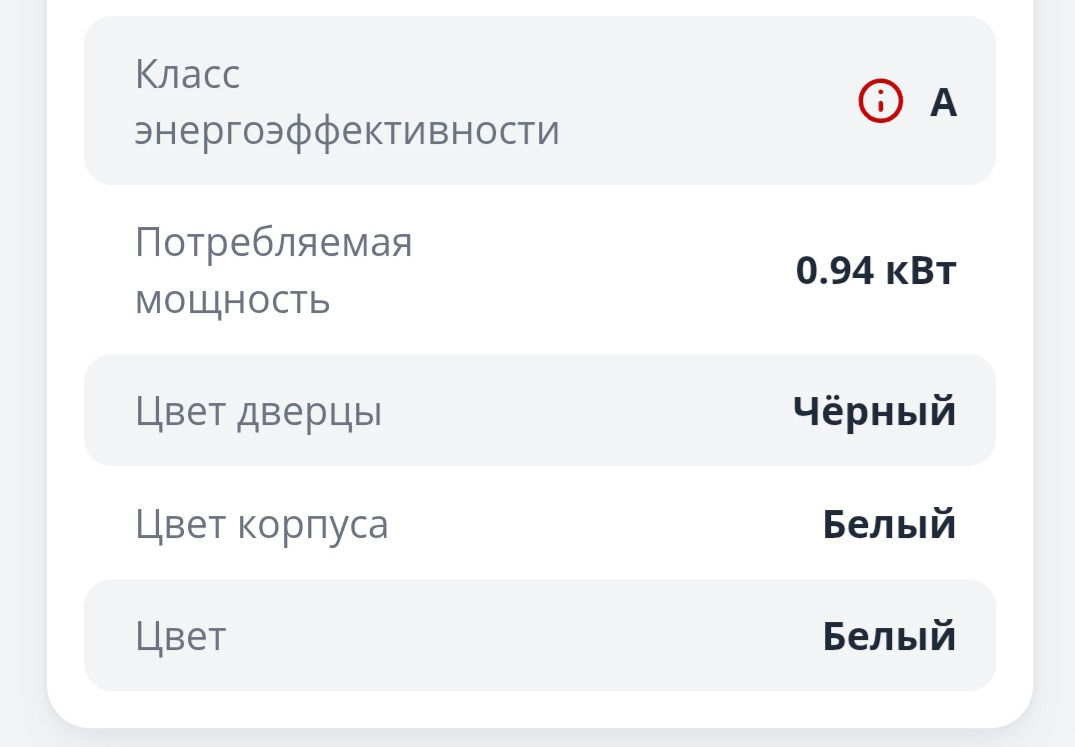Click the red info icon beside class A
The width and height of the screenshot is (1075, 747).
tap(881, 101)
